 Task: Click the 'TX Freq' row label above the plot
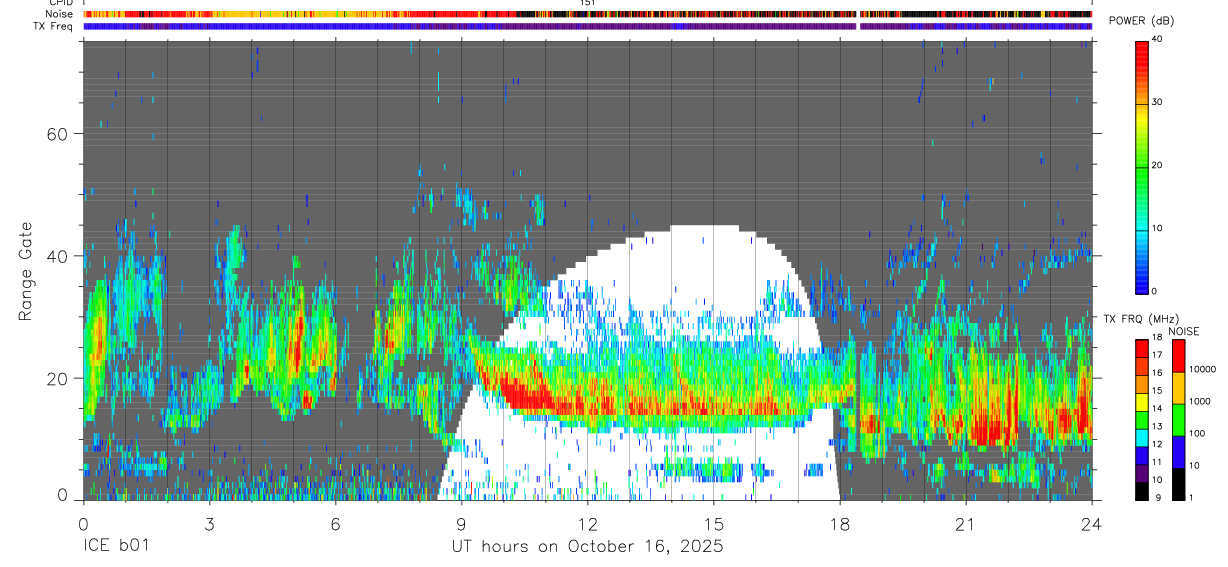click(x=53, y=26)
